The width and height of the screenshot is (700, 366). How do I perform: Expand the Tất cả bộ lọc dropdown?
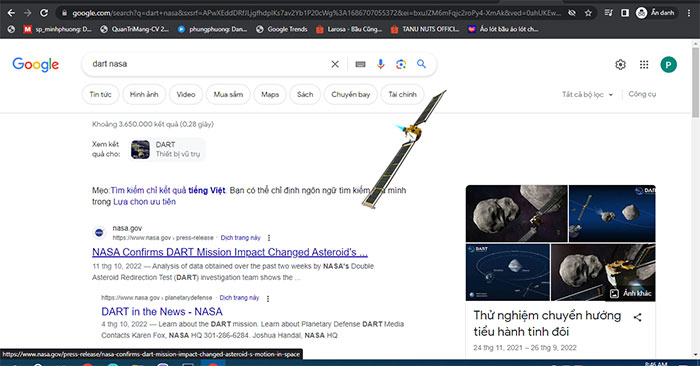tap(587, 94)
